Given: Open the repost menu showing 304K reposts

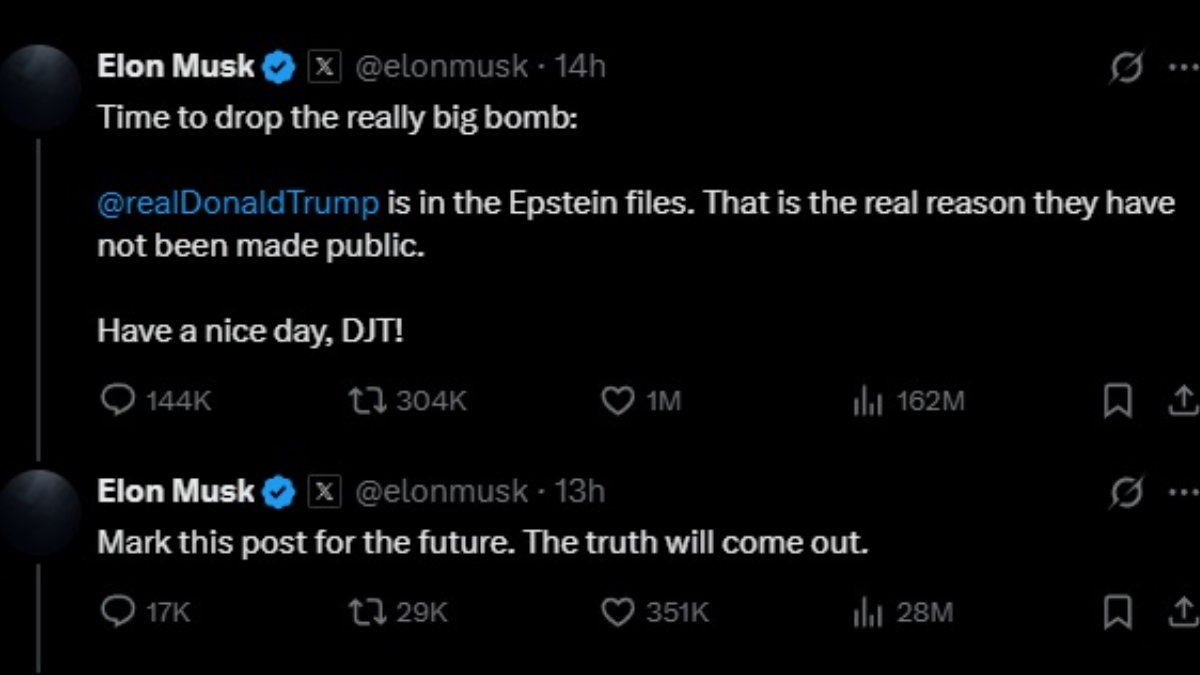Looking at the screenshot, I should [x=370, y=399].
